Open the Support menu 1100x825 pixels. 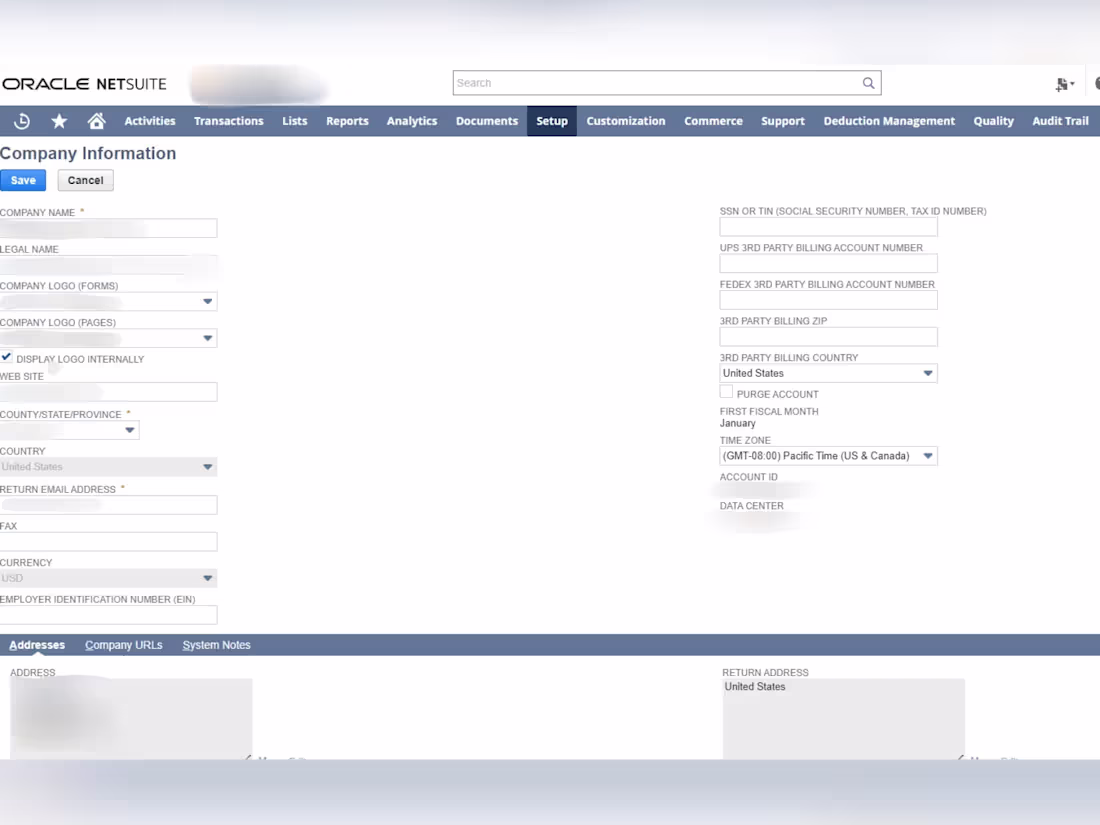tap(783, 121)
